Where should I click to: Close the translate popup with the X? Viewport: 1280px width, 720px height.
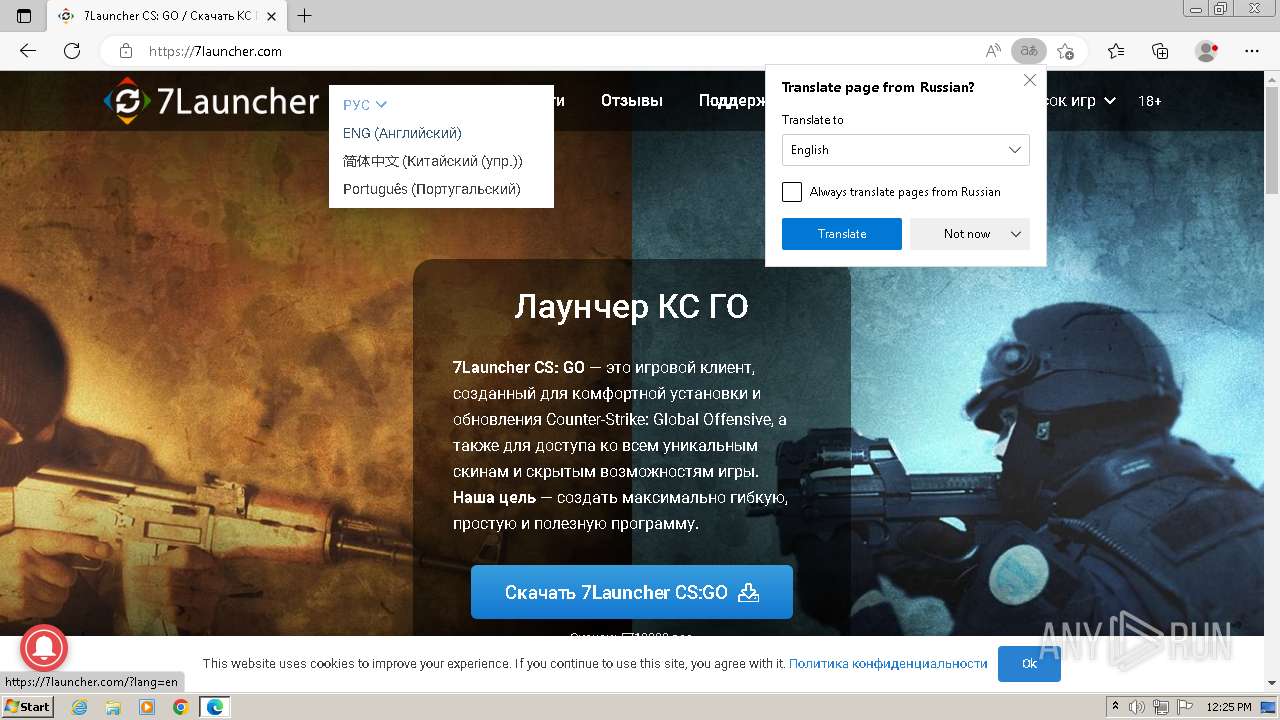click(1030, 80)
